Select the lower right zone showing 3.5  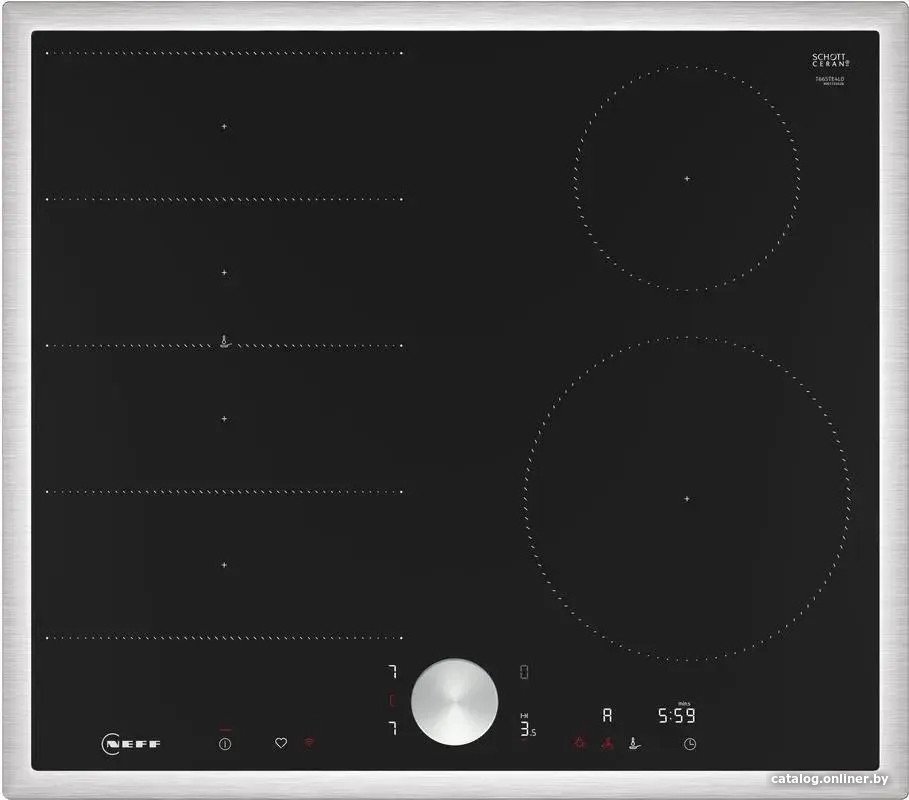coord(526,728)
